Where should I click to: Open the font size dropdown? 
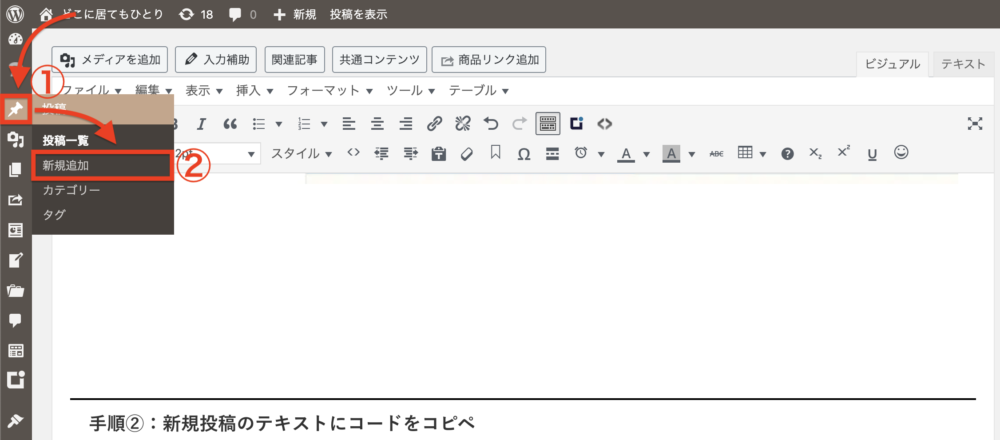pyautogui.click(x=217, y=154)
